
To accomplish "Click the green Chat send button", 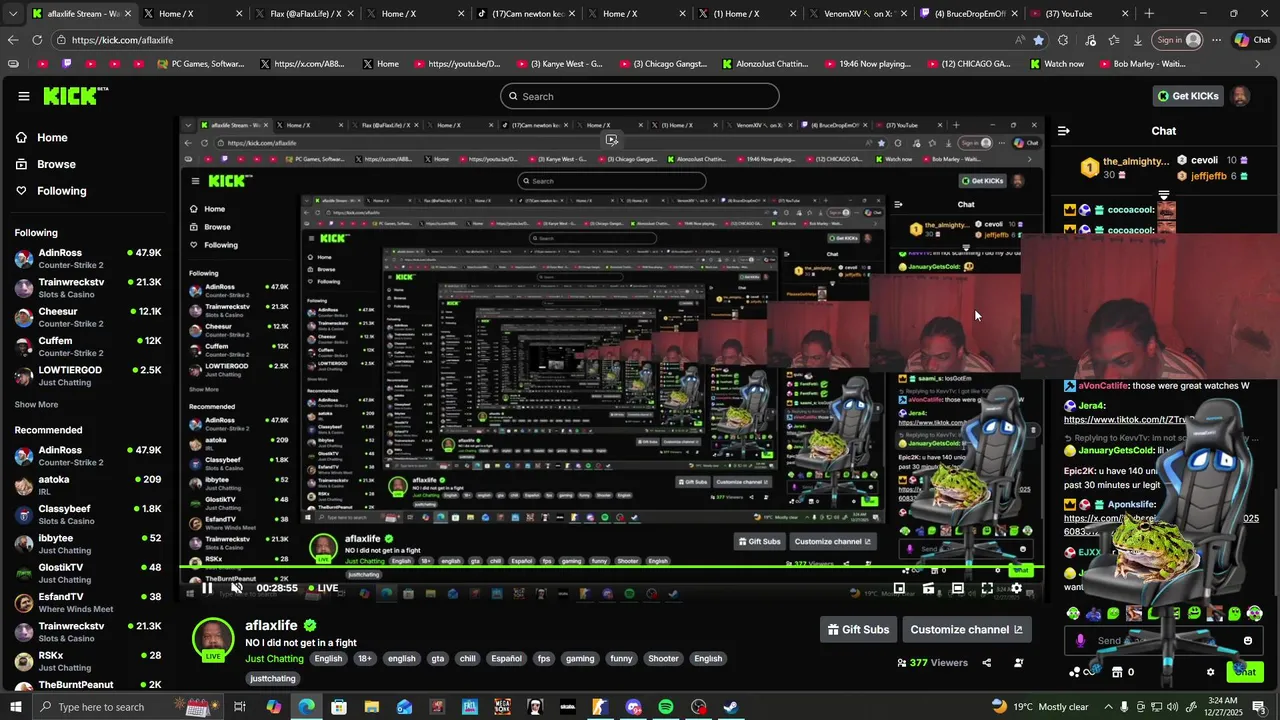I will coord(1245,672).
